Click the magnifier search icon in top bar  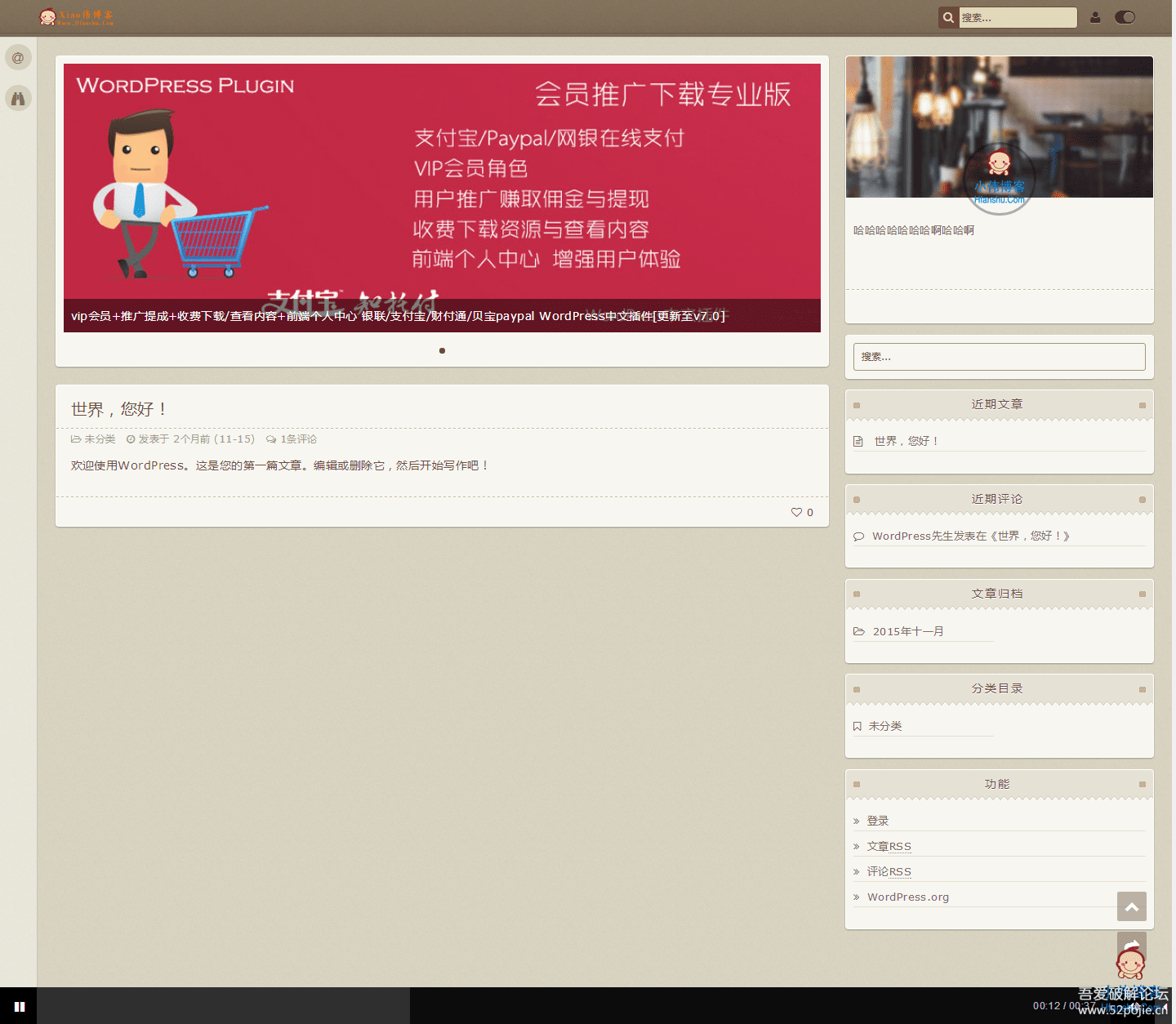[x=947, y=17]
